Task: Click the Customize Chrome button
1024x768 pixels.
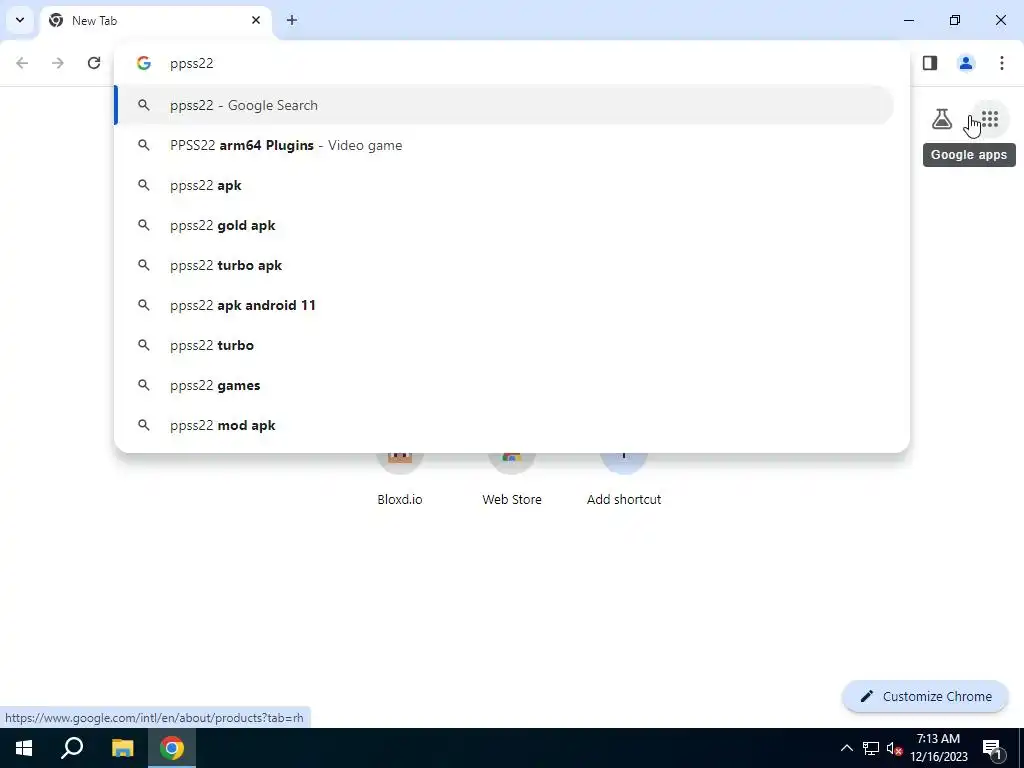Action: (x=925, y=696)
